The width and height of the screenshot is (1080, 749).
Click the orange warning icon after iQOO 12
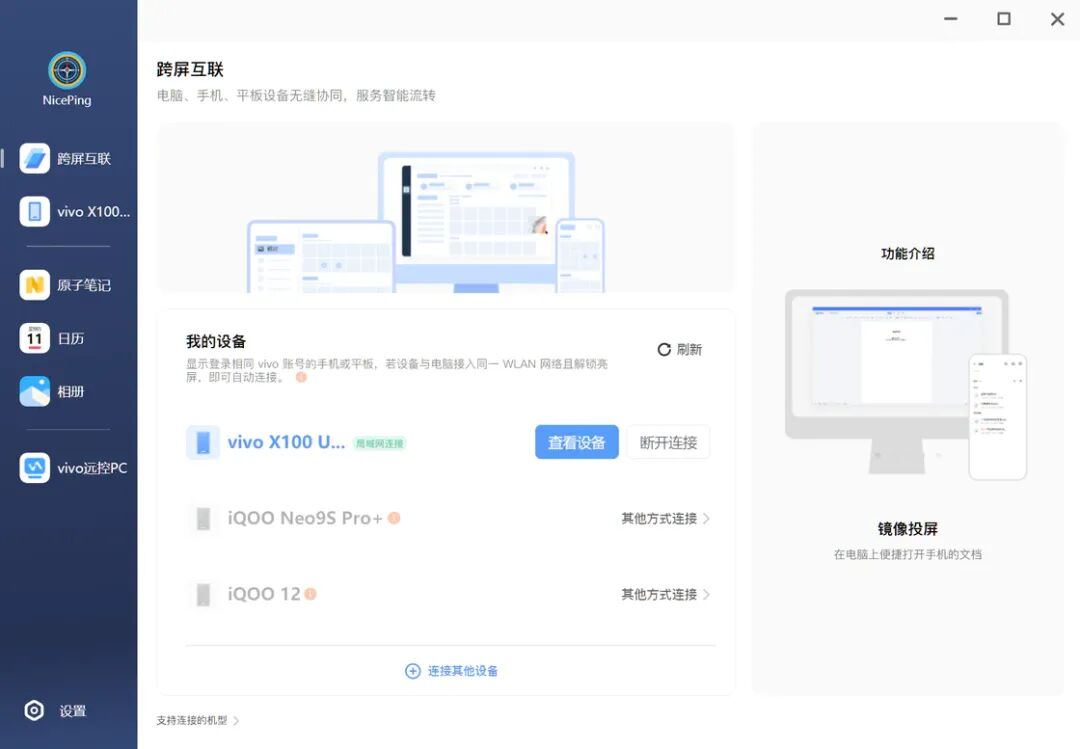311,594
